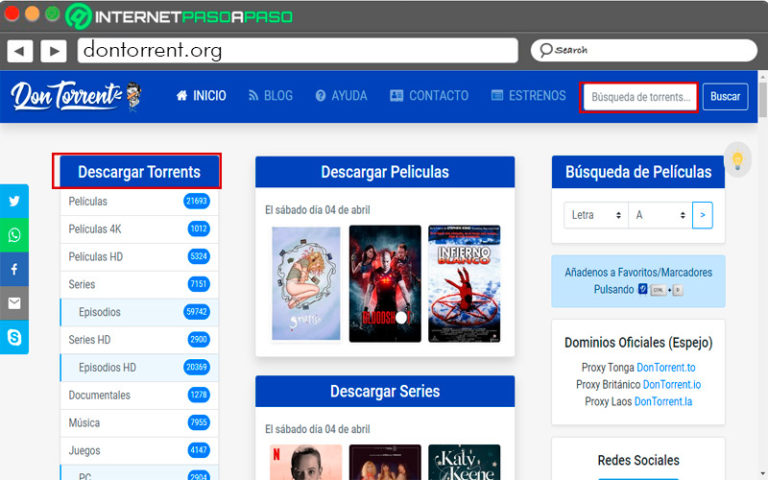The image size is (768, 480).
Task: Open the CONTACTO menu item
Action: (429, 96)
